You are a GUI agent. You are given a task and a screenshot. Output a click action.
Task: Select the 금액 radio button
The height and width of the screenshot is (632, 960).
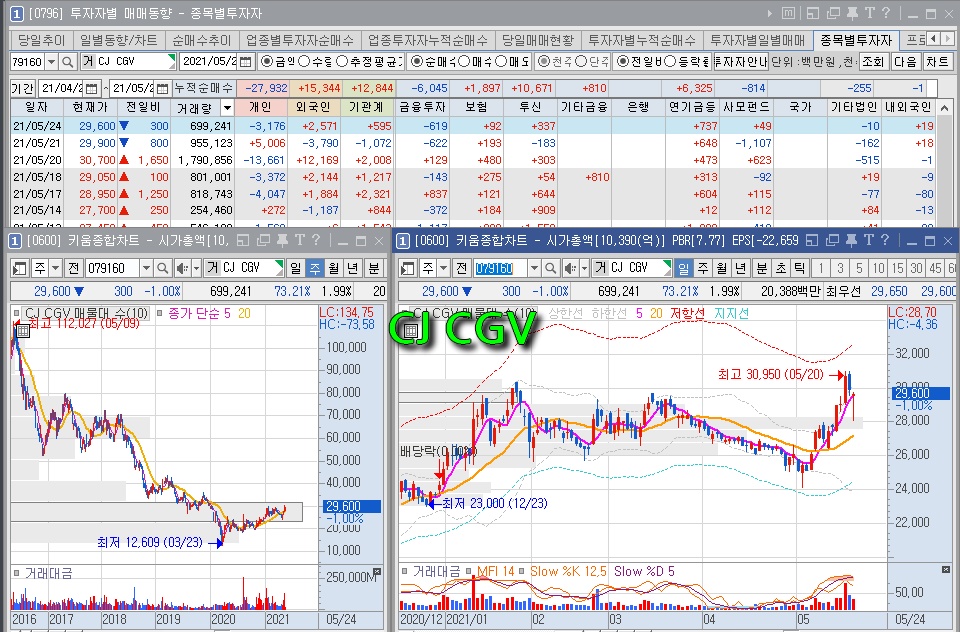pos(267,62)
